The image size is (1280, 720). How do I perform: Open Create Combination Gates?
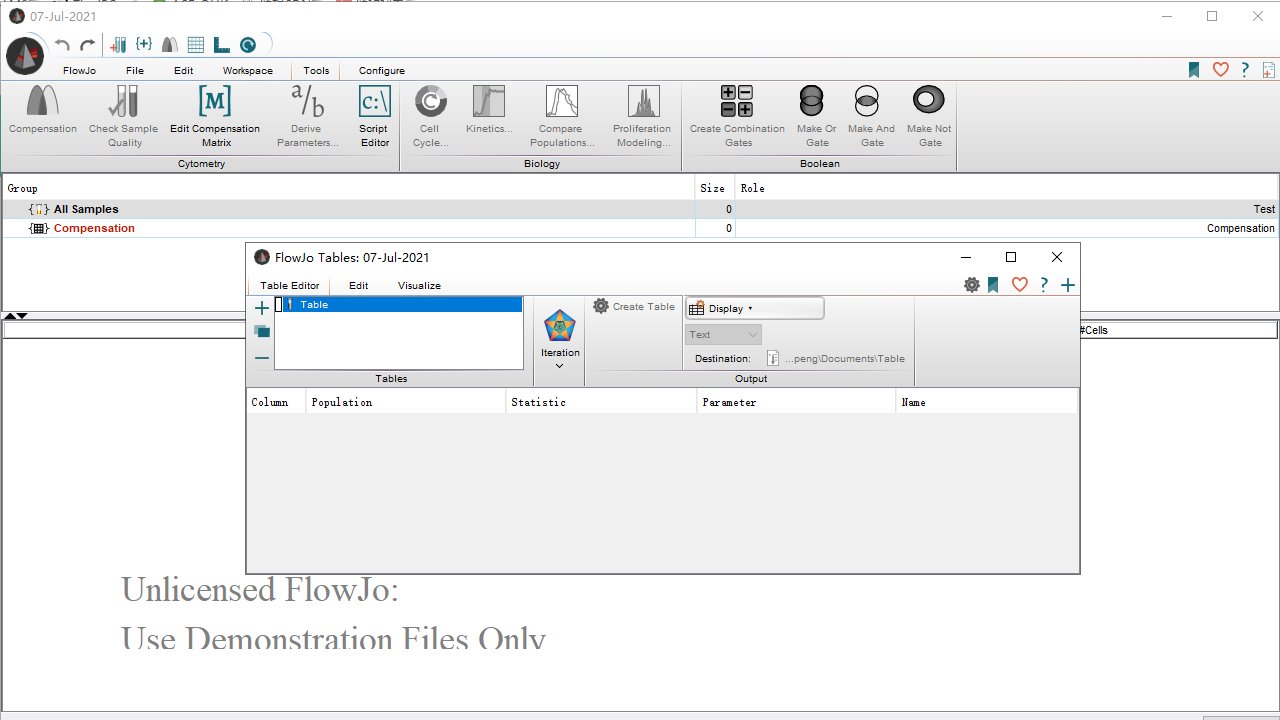[x=737, y=110]
